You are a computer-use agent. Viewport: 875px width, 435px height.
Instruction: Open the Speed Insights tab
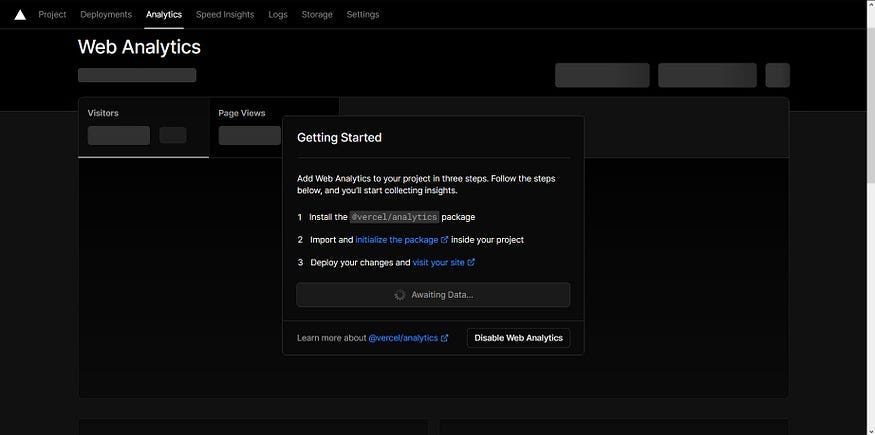[225, 14]
